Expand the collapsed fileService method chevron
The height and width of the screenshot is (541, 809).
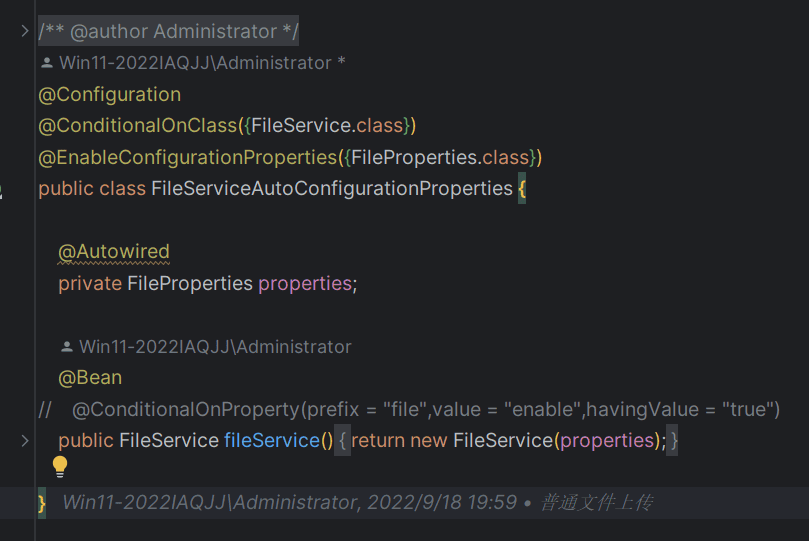point(24,440)
